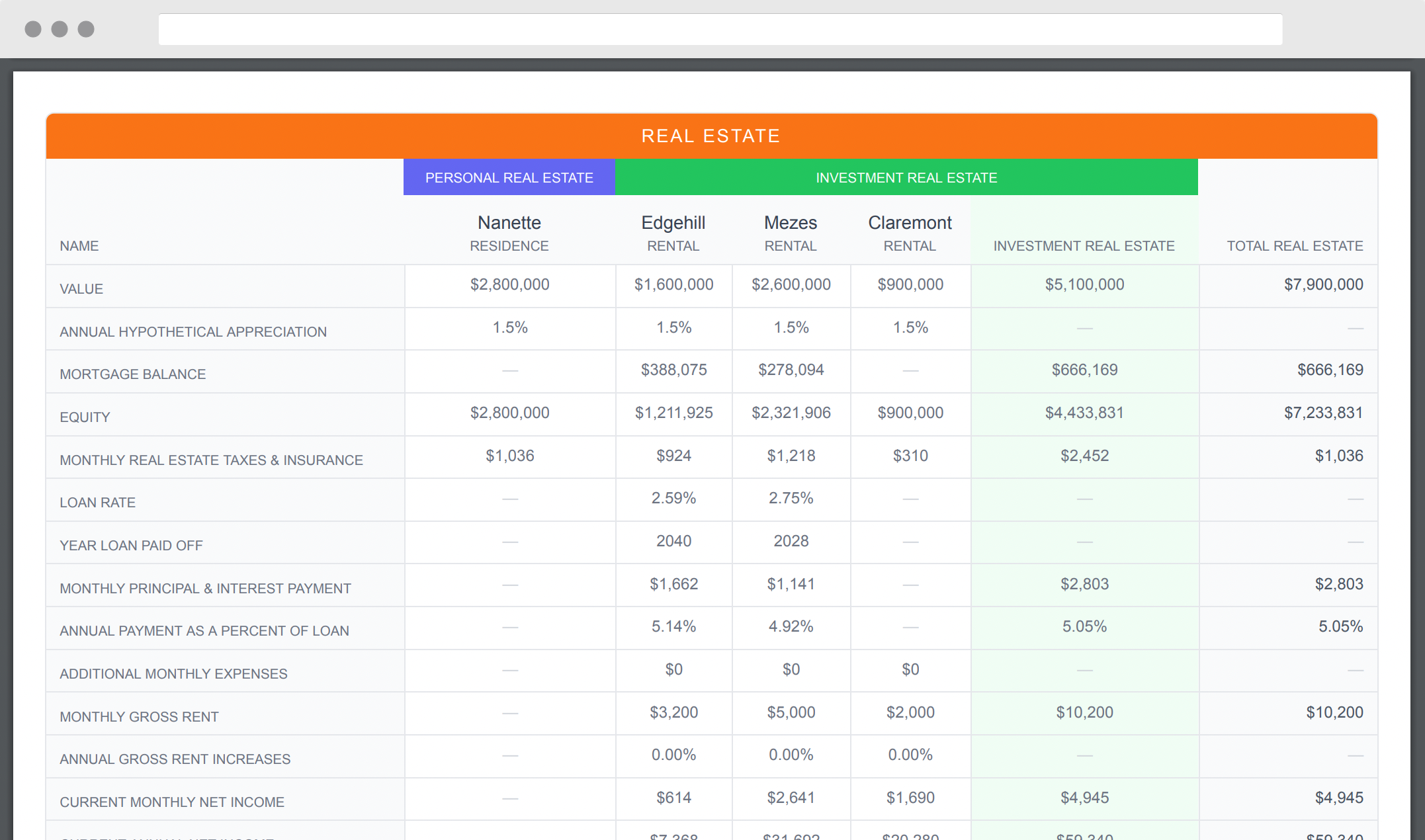Click Mezes loan rate 2.75%

(x=791, y=498)
